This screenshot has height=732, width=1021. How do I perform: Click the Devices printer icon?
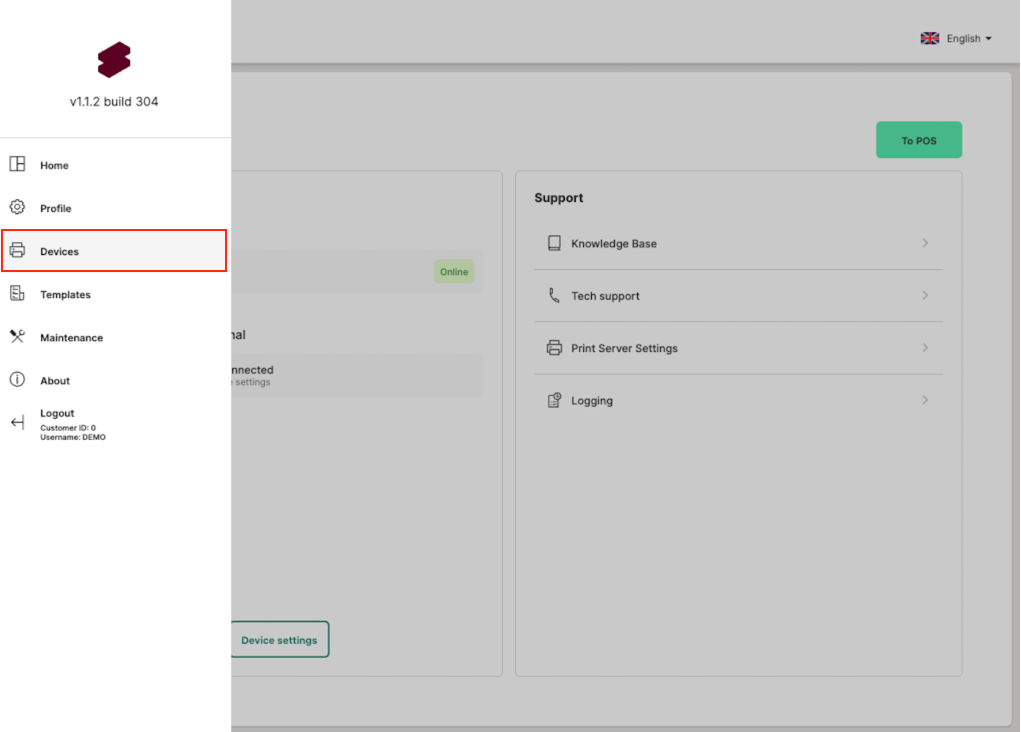17,251
